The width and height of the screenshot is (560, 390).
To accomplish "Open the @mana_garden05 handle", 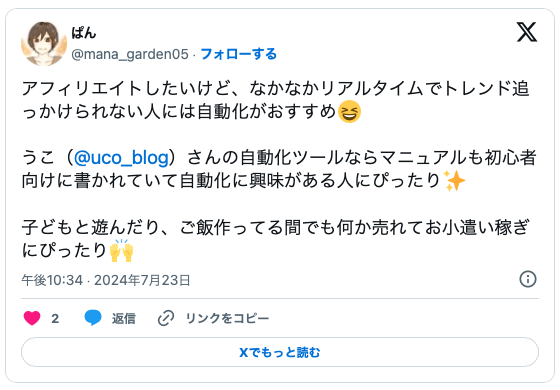I will (130, 54).
